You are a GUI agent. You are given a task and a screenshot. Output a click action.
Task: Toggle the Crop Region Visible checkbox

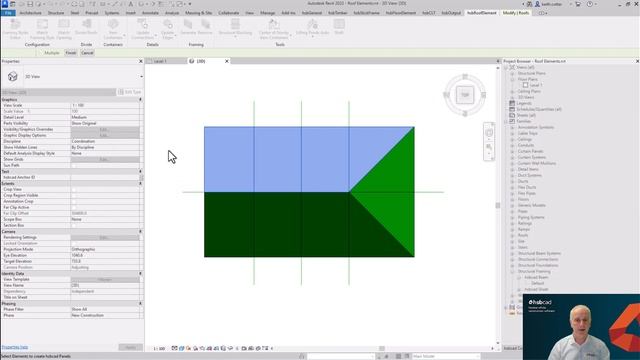[74, 196]
